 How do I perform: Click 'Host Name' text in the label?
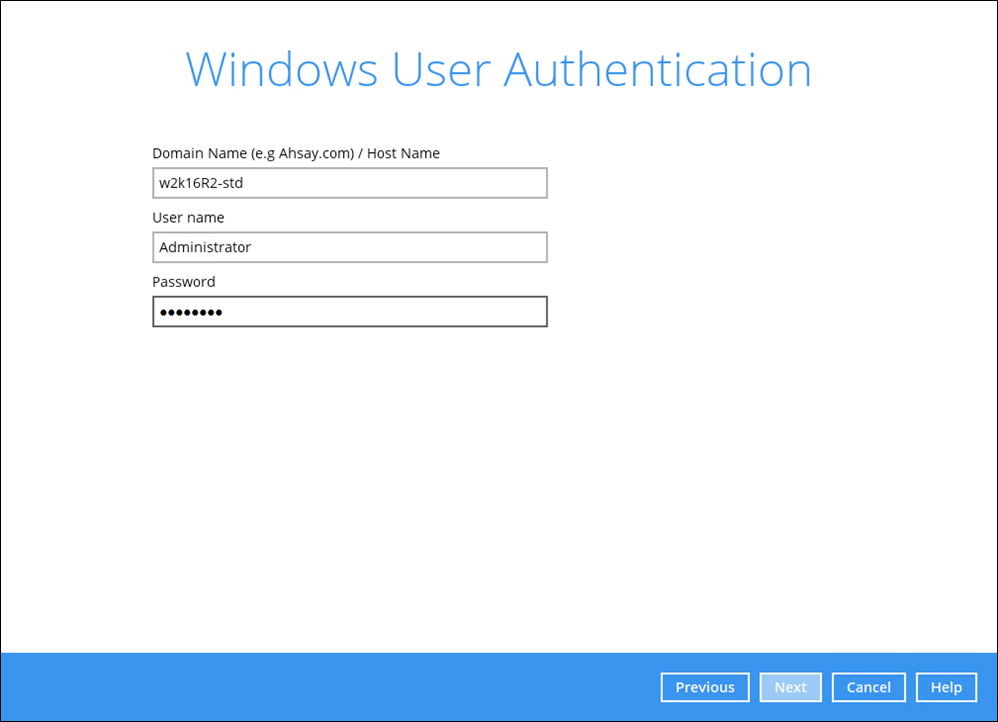pos(403,153)
